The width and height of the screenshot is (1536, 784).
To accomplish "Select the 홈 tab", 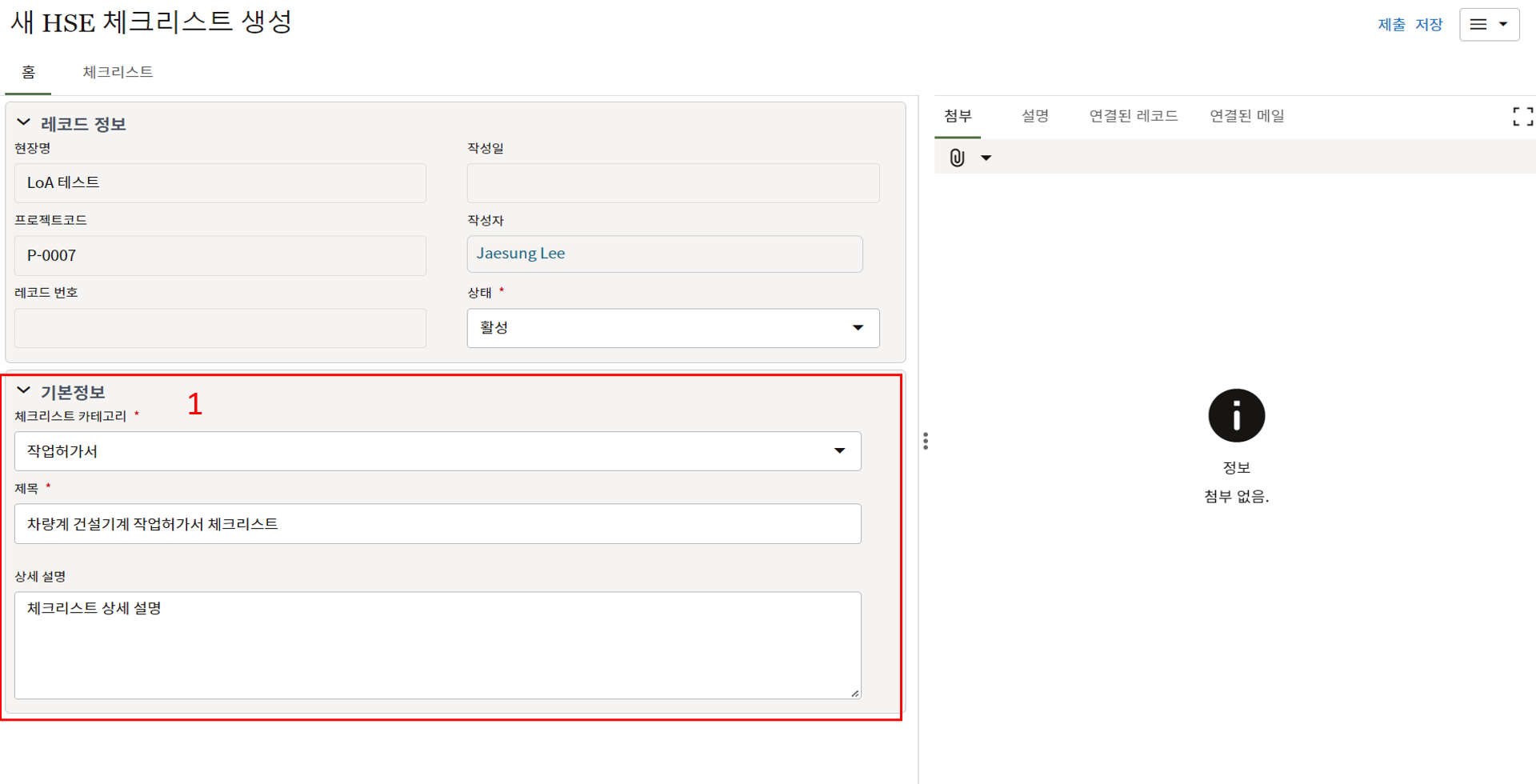I will point(29,72).
